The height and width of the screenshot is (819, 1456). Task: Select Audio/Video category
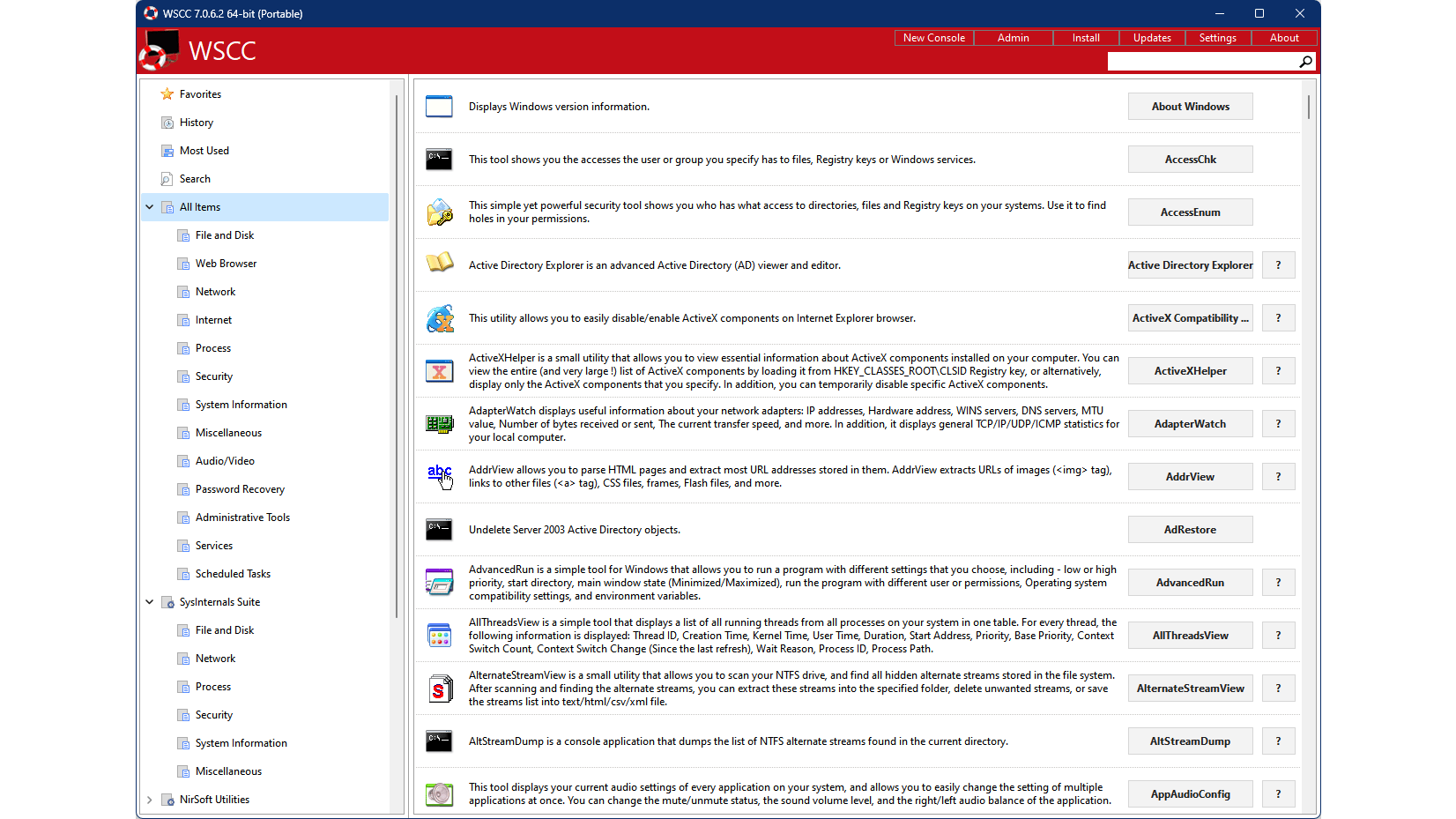225,461
